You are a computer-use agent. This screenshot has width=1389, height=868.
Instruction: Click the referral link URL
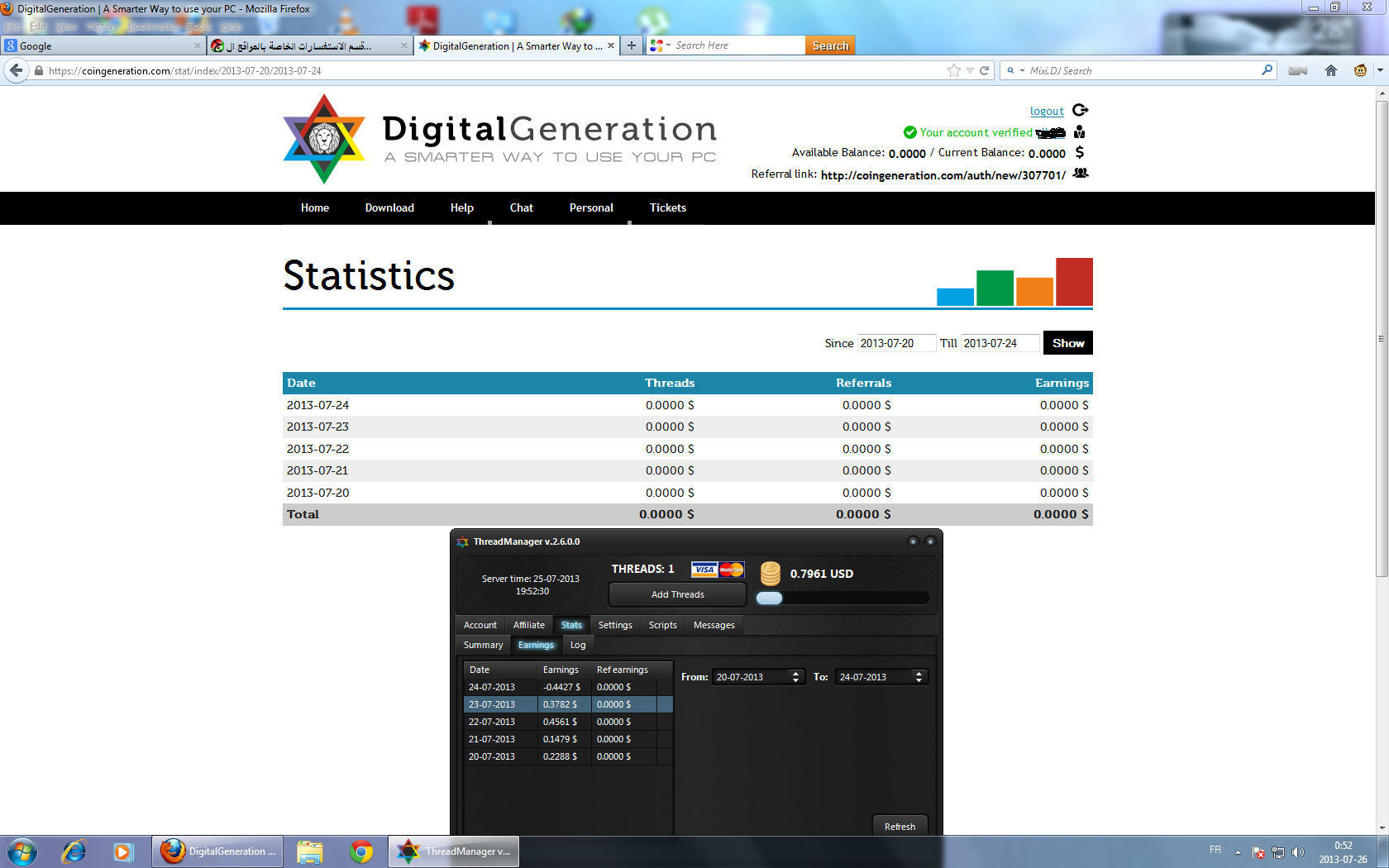point(943,175)
